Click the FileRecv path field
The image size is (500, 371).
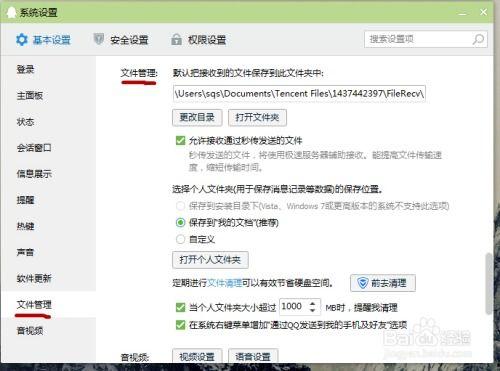click(x=299, y=94)
